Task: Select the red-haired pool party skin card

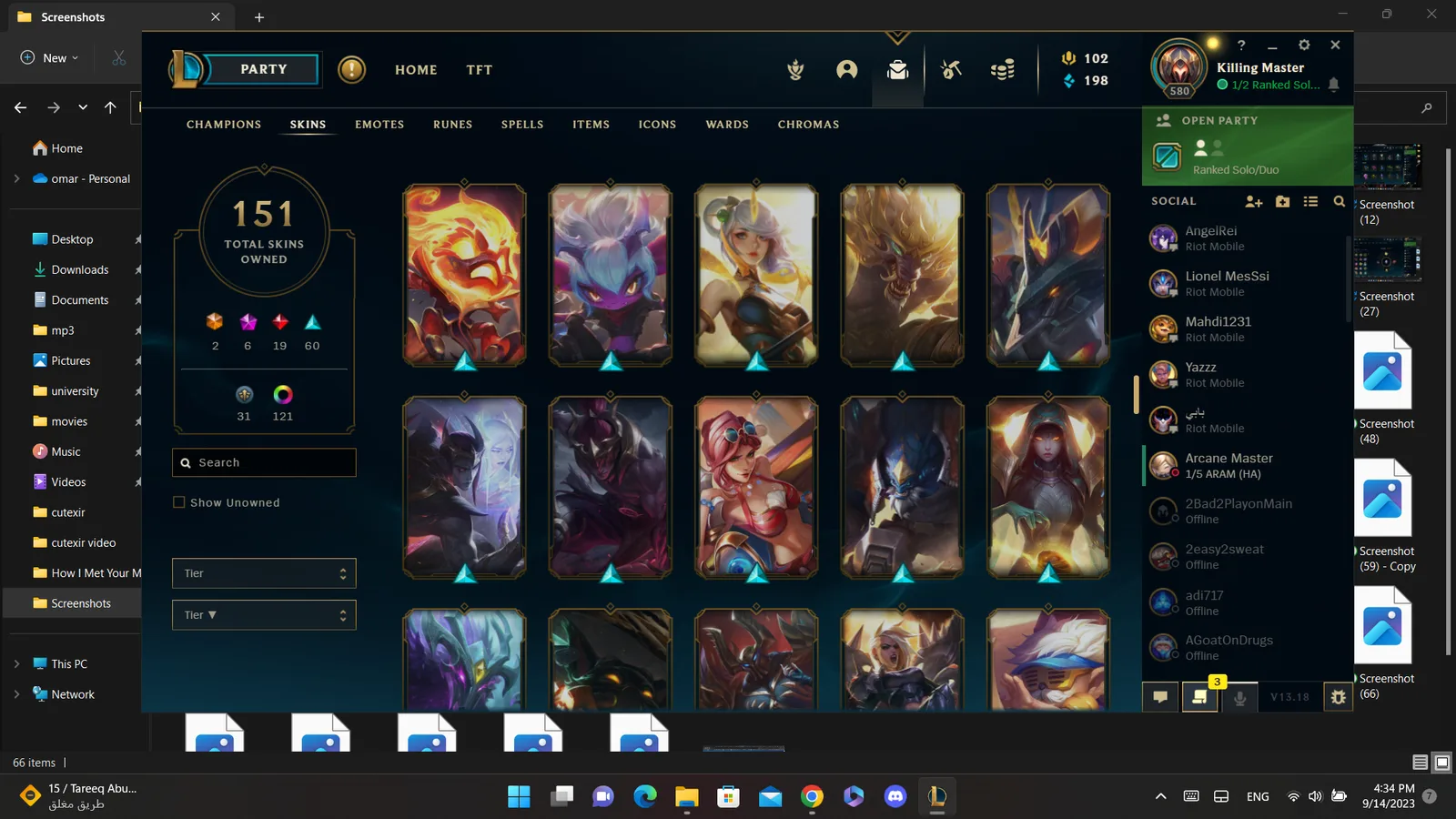Action: point(756,488)
